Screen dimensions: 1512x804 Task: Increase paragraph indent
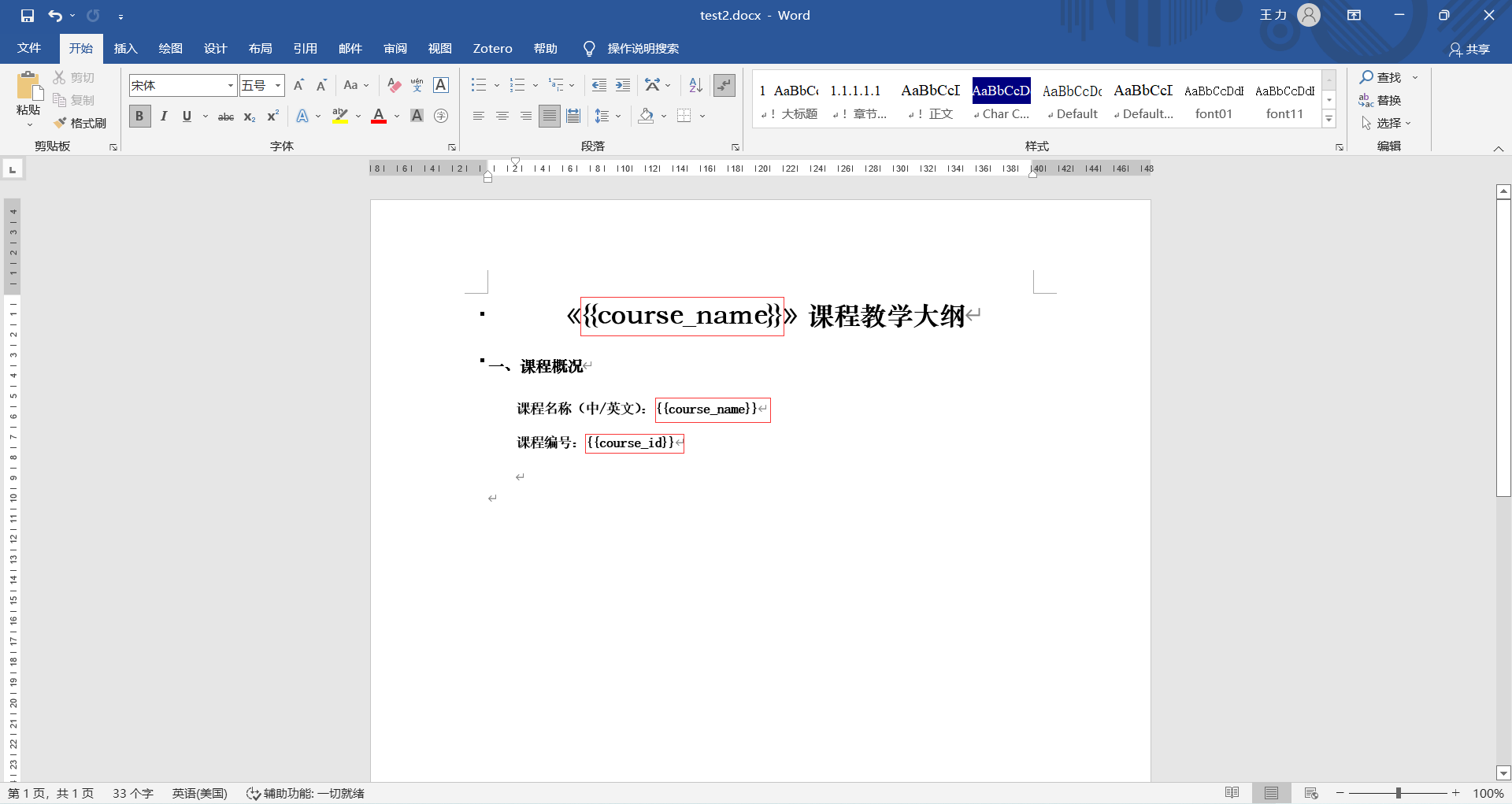[622, 85]
